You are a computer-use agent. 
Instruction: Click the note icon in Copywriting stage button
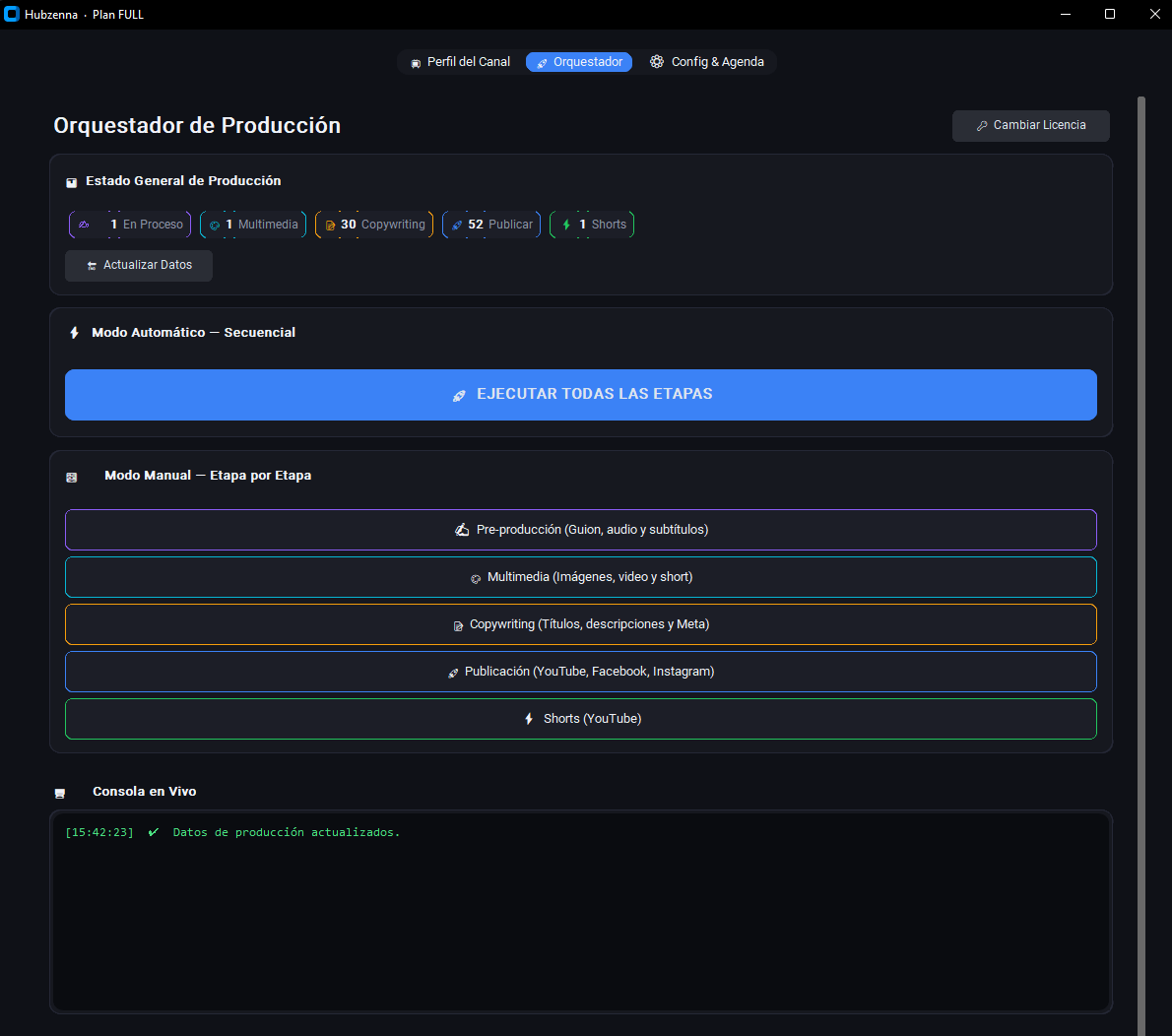click(x=458, y=625)
